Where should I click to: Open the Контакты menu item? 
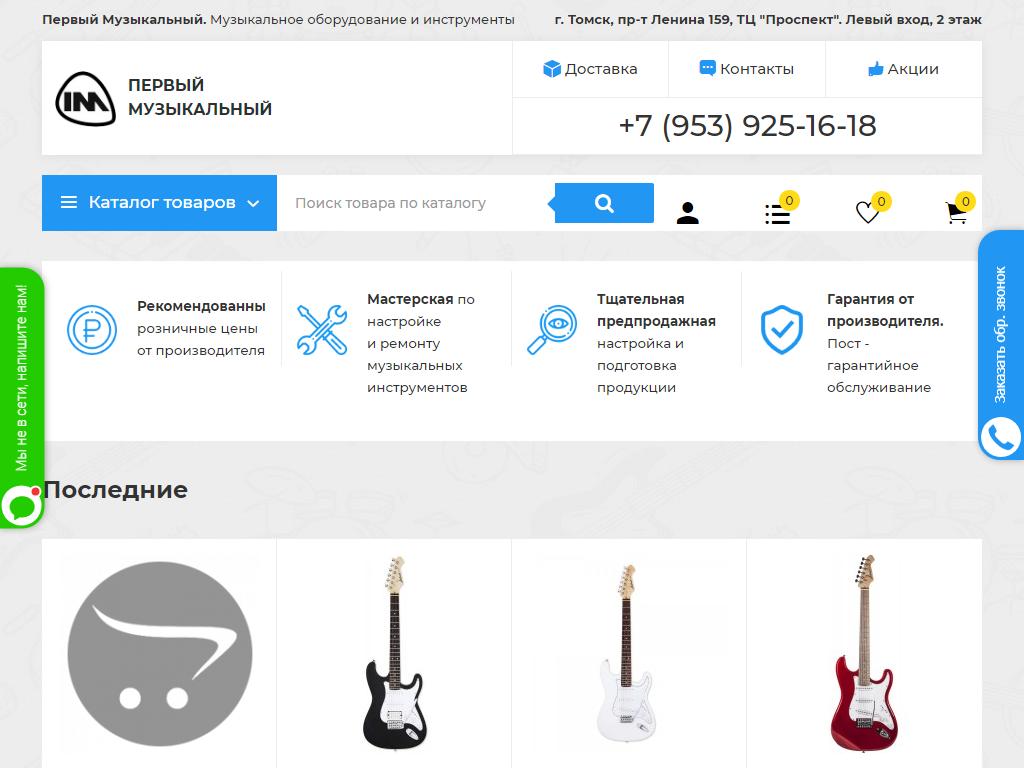(746, 69)
